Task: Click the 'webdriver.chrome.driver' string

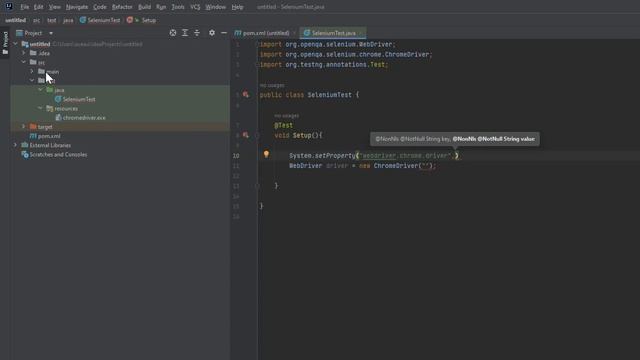Action: click(406, 156)
